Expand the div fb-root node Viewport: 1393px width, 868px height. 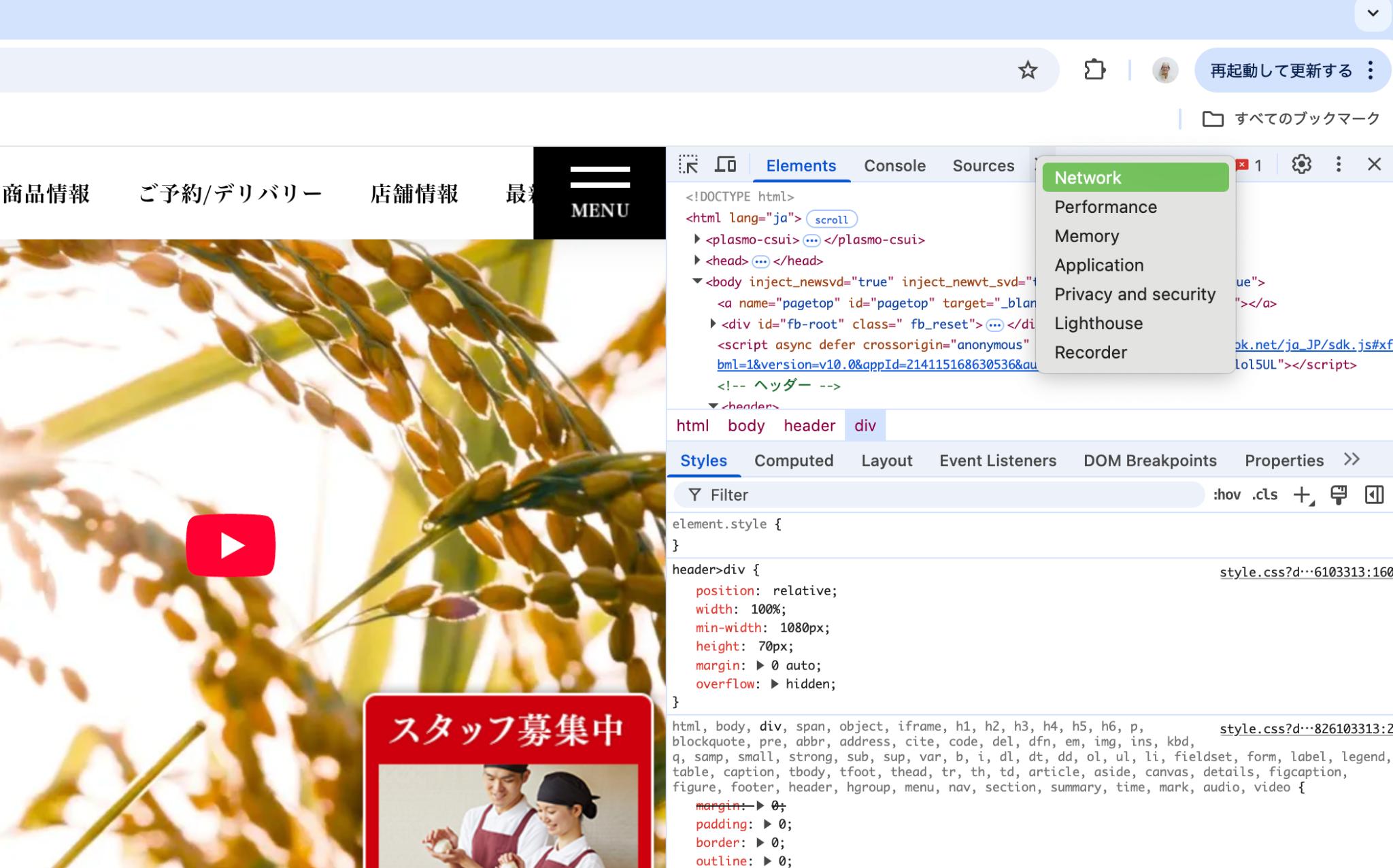pyautogui.click(x=713, y=324)
